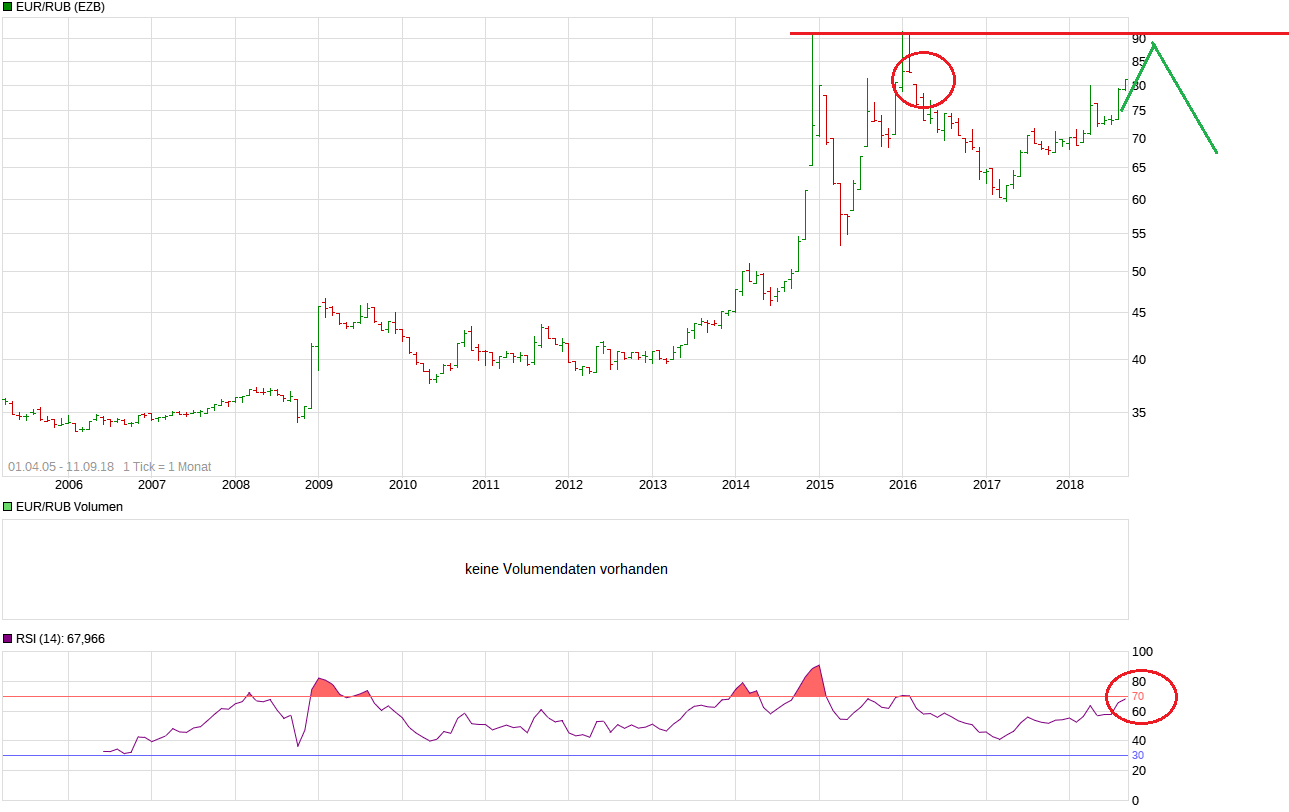Image resolution: width=1289 pixels, height=812 pixels.
Task: Click the red horizontal resistance line at 90
Action: 1000,33
